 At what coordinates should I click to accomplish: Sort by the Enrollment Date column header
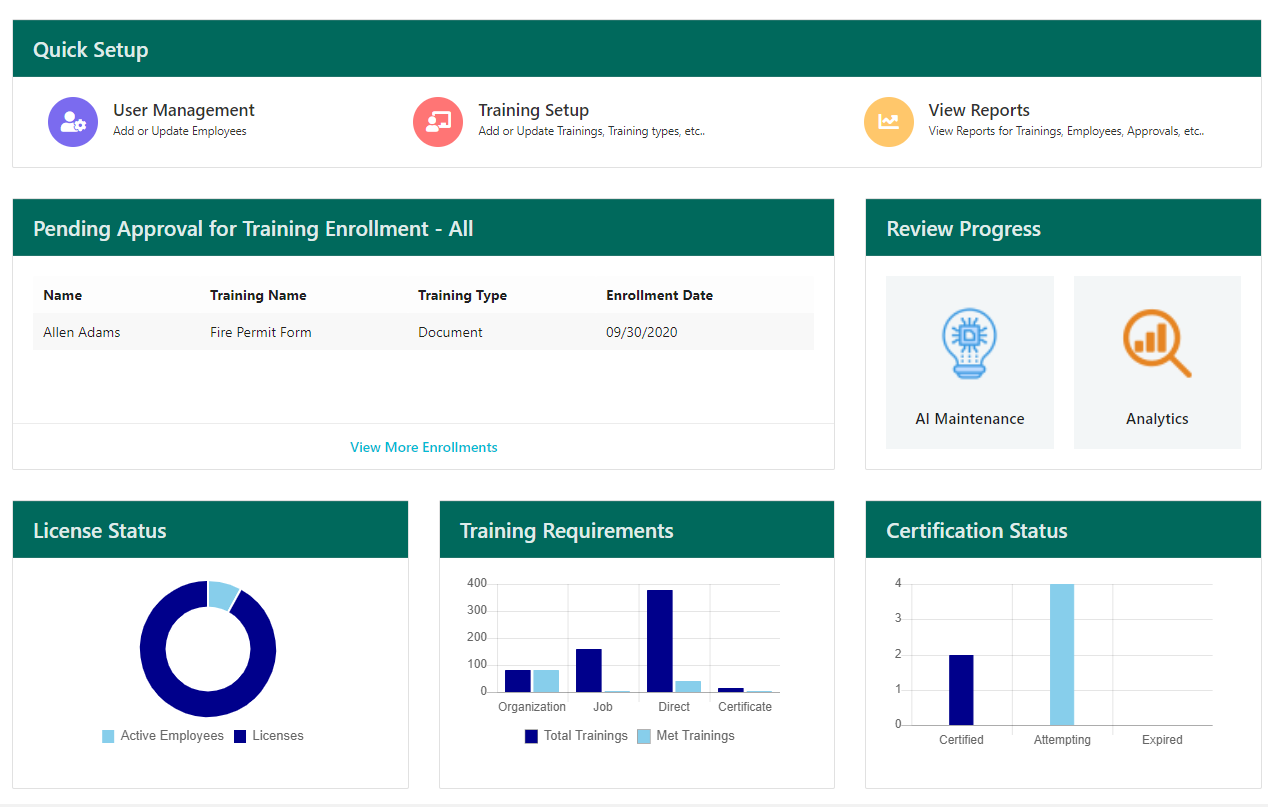[659, 295]
